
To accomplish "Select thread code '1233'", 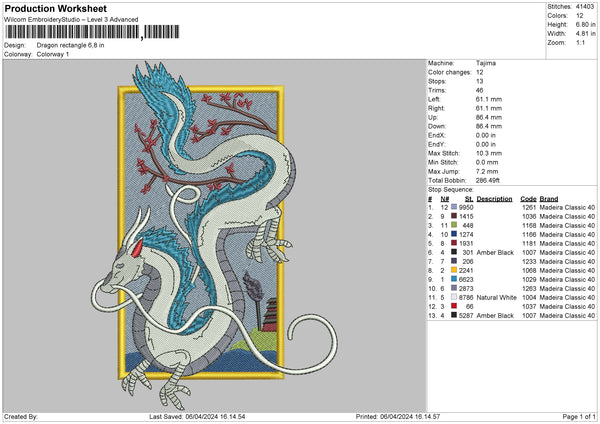I will coord(529,261).
